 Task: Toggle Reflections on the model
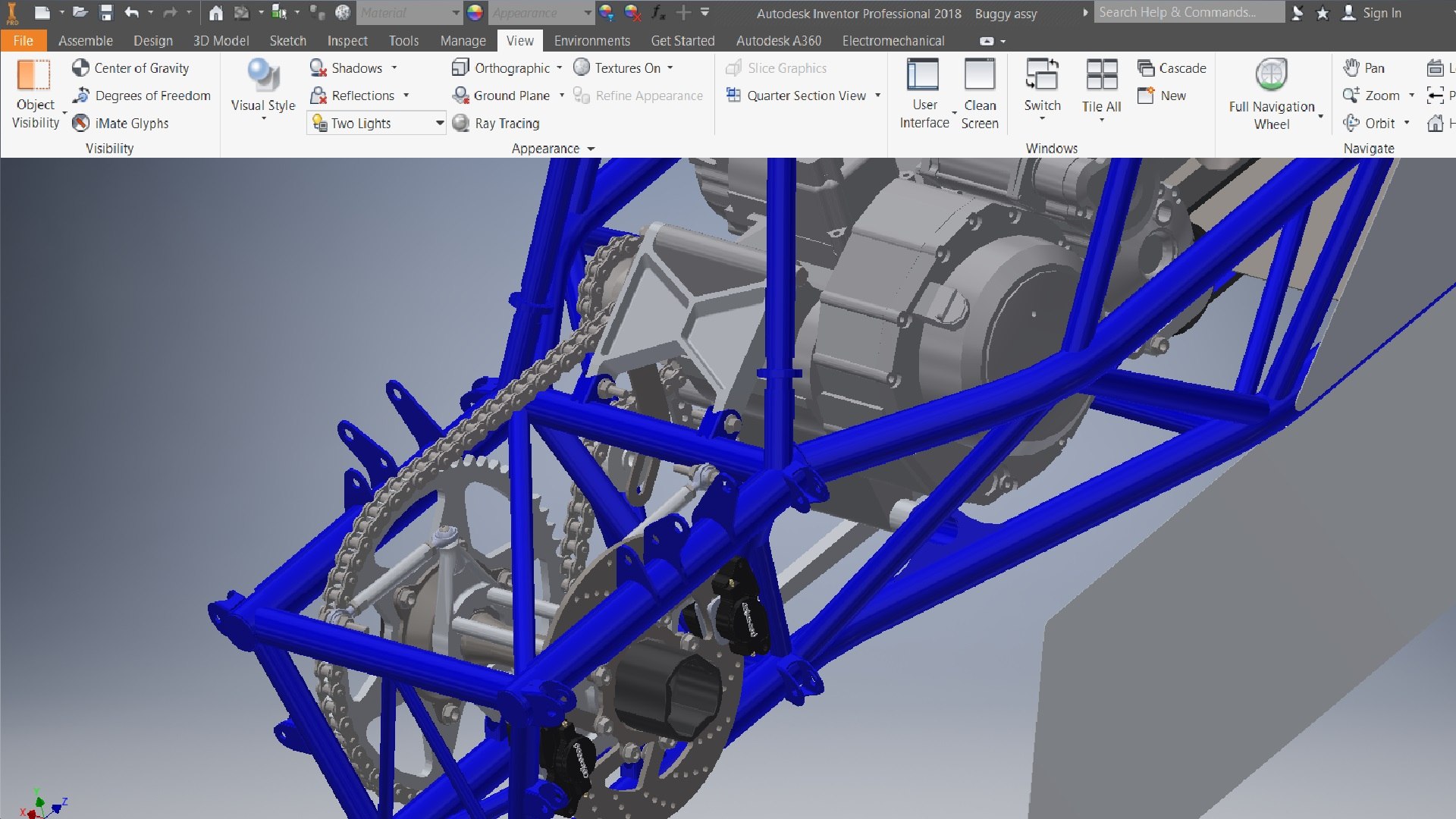click(x=352, y=96)
